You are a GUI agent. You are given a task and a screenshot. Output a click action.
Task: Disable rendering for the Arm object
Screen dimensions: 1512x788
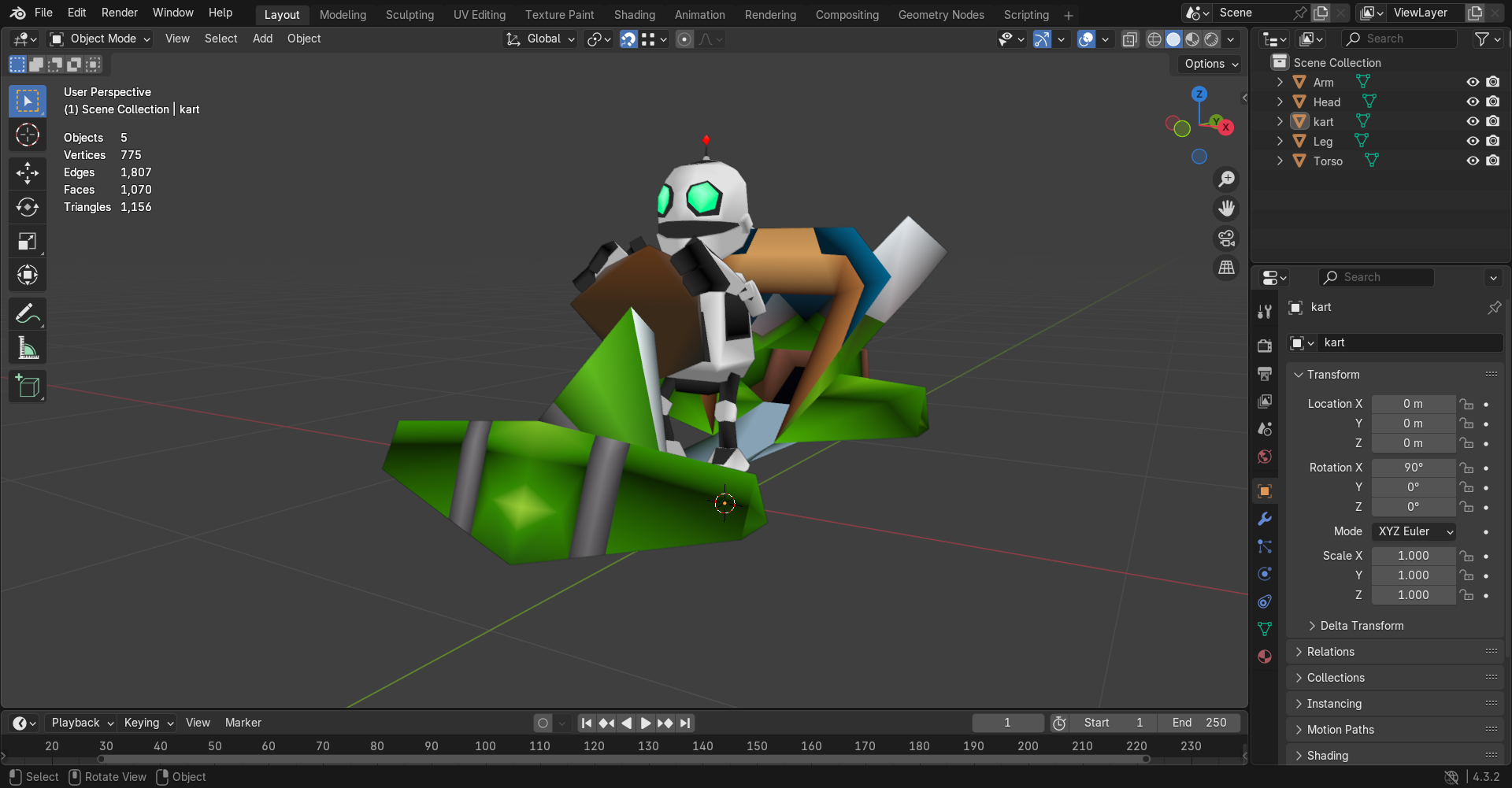1493,82
